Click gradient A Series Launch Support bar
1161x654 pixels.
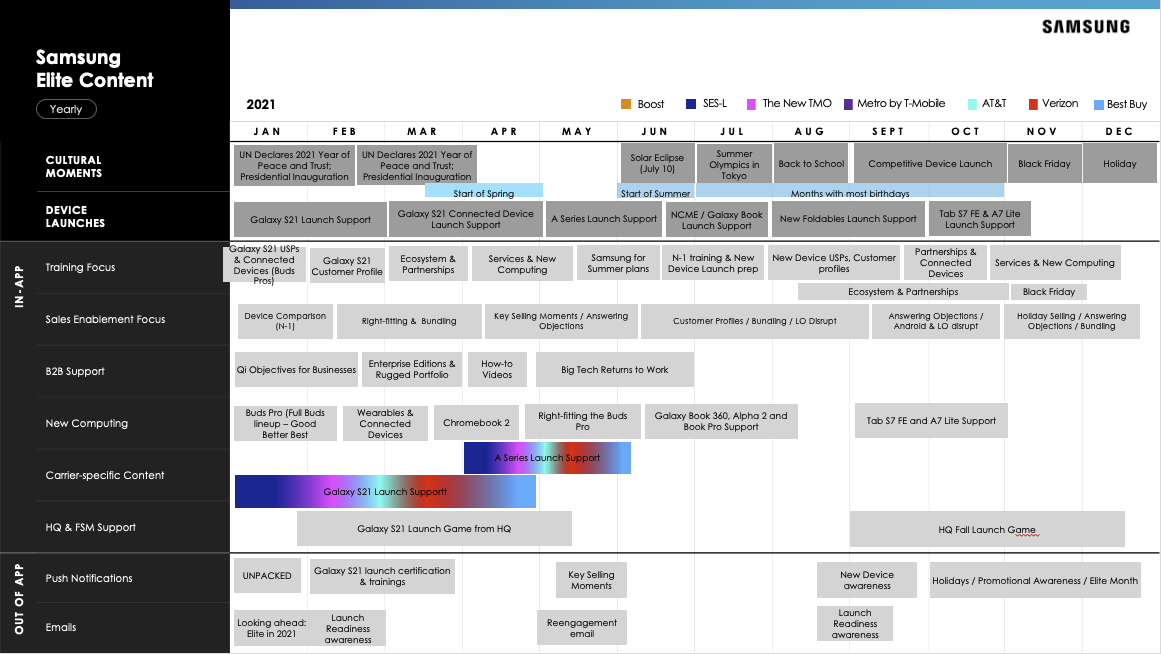click(547, 458)
